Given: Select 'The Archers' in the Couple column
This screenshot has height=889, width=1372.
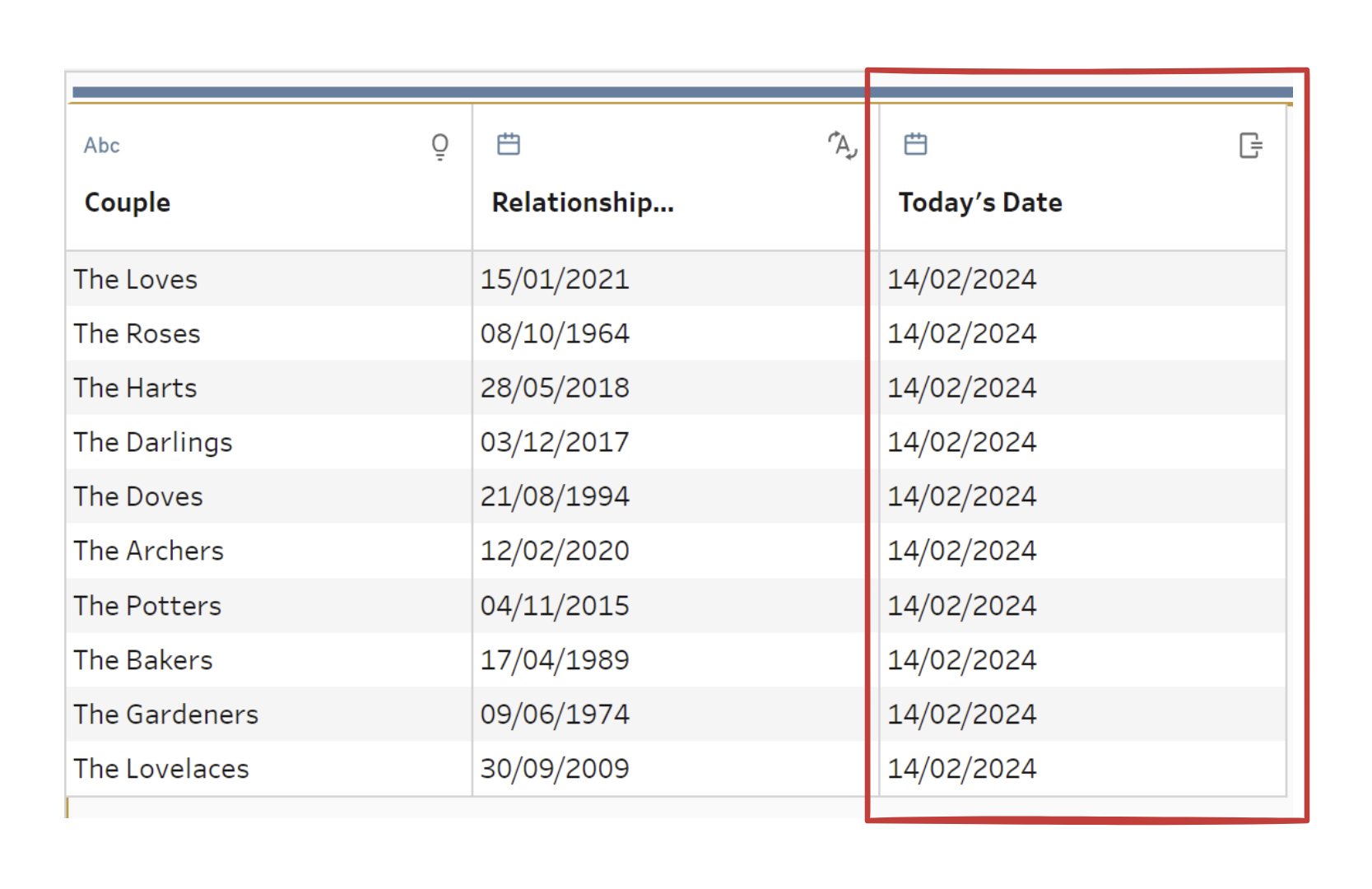Looking at the screenshot, I should (149, 552).
